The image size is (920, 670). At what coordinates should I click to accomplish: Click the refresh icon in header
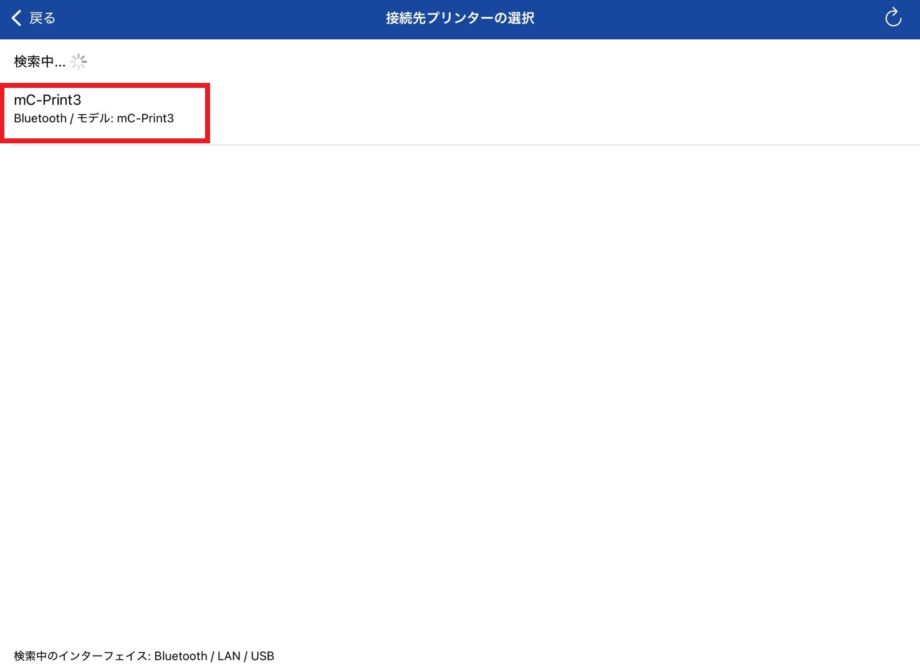(x=893, y=18)
